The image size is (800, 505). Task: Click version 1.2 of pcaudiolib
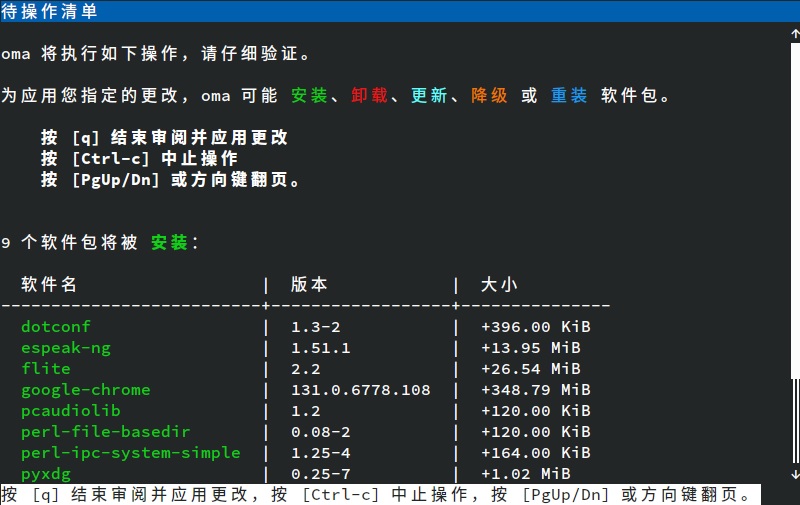click(306, 411)
